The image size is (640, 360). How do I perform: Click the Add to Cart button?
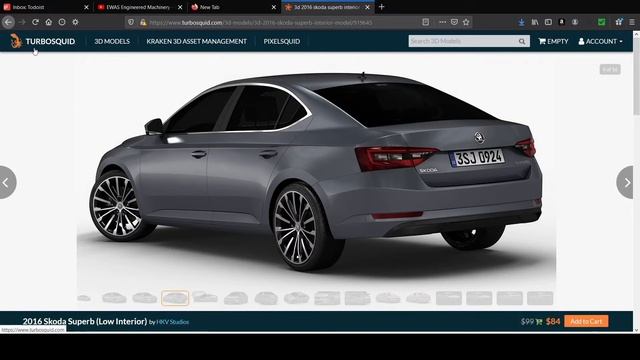click(x=586, y=321)
